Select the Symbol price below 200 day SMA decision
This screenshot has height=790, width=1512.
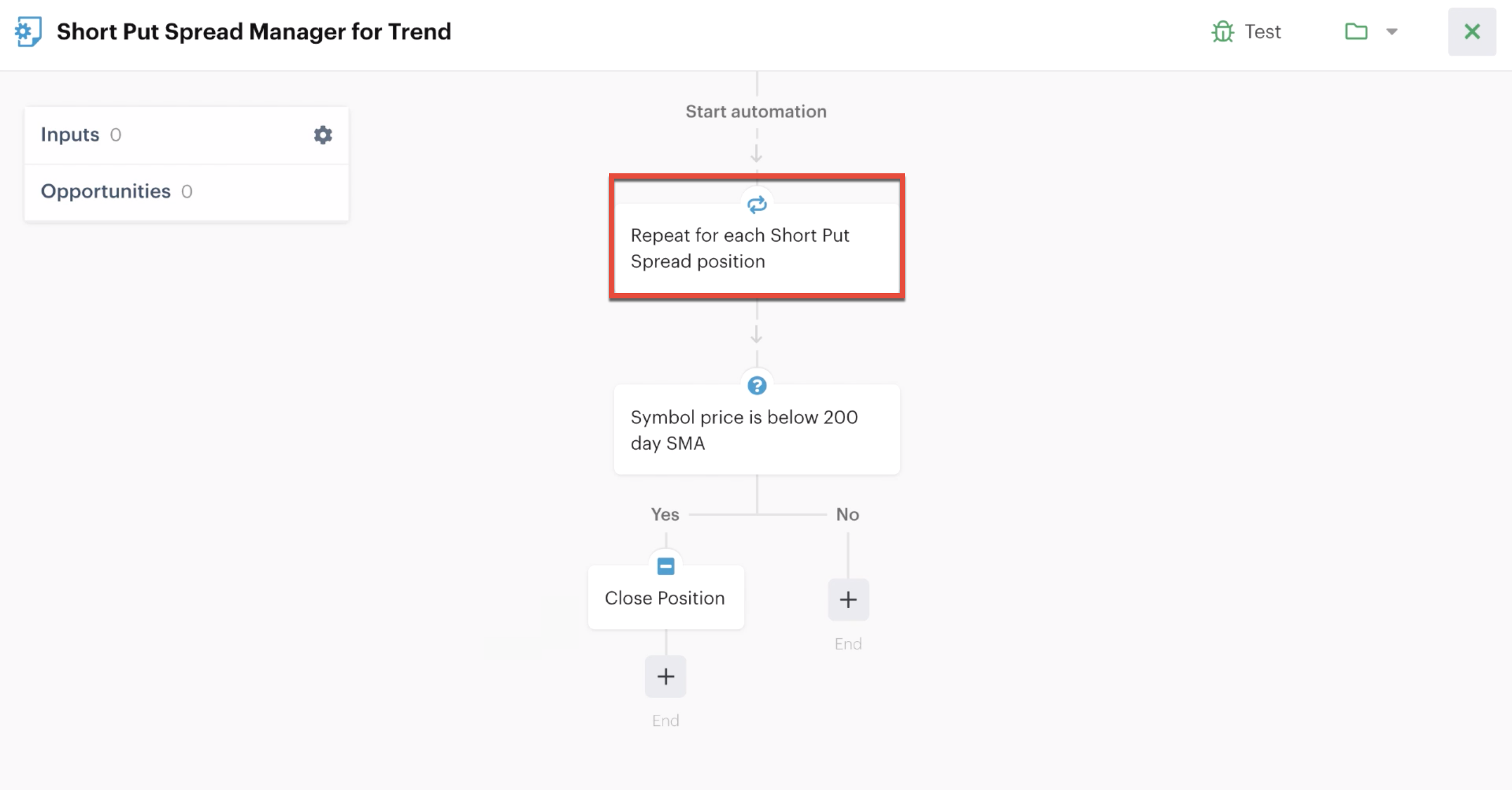point(757,429)
